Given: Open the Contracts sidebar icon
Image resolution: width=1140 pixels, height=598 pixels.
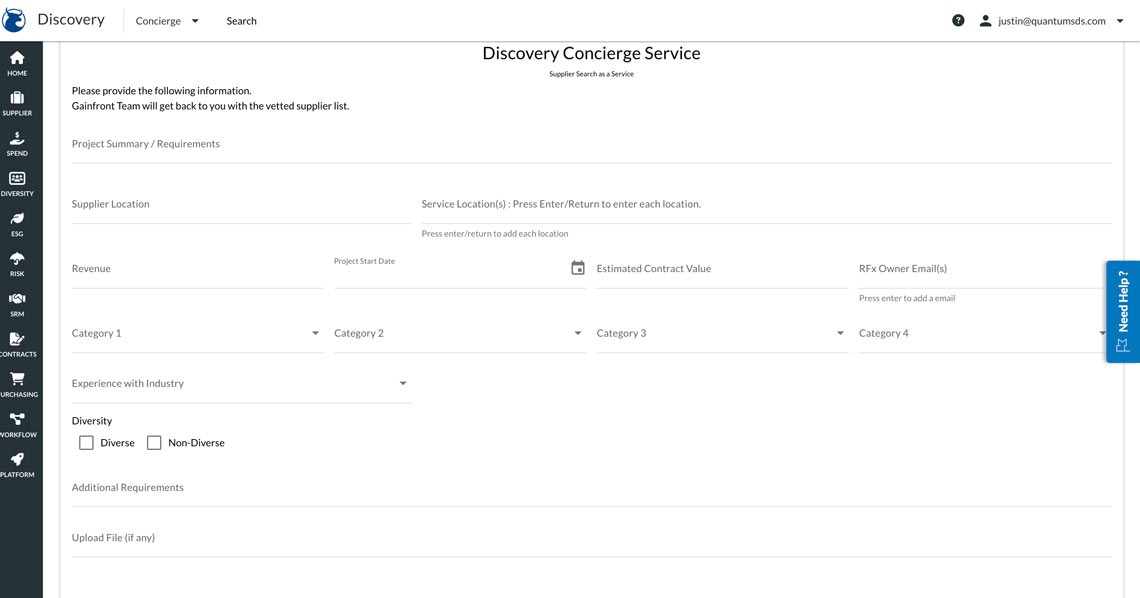Looking at the screenshot, I should pos(17,340).
